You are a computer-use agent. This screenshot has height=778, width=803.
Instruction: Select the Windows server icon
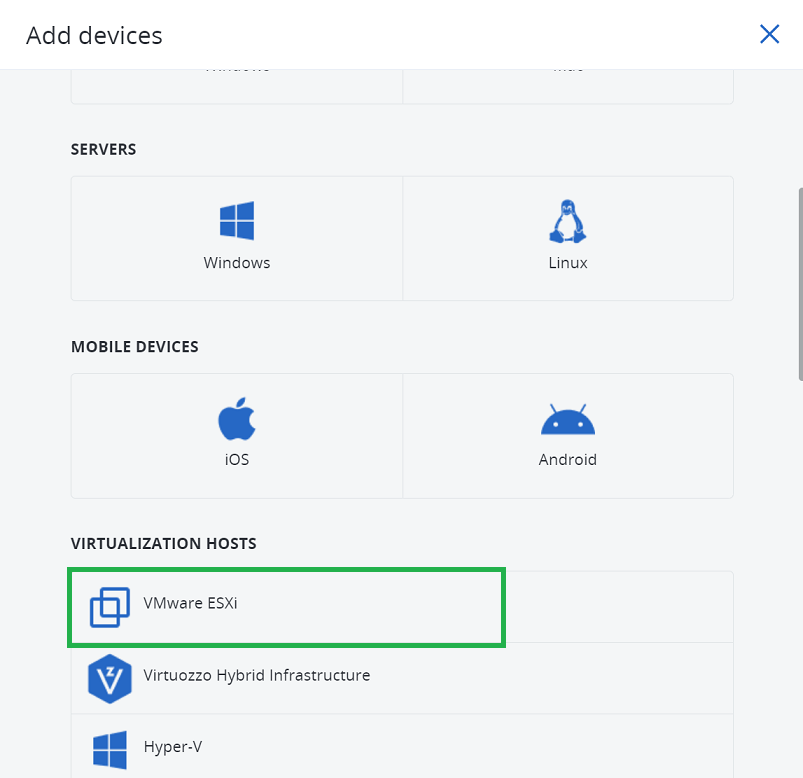click(x=236, y=220)
